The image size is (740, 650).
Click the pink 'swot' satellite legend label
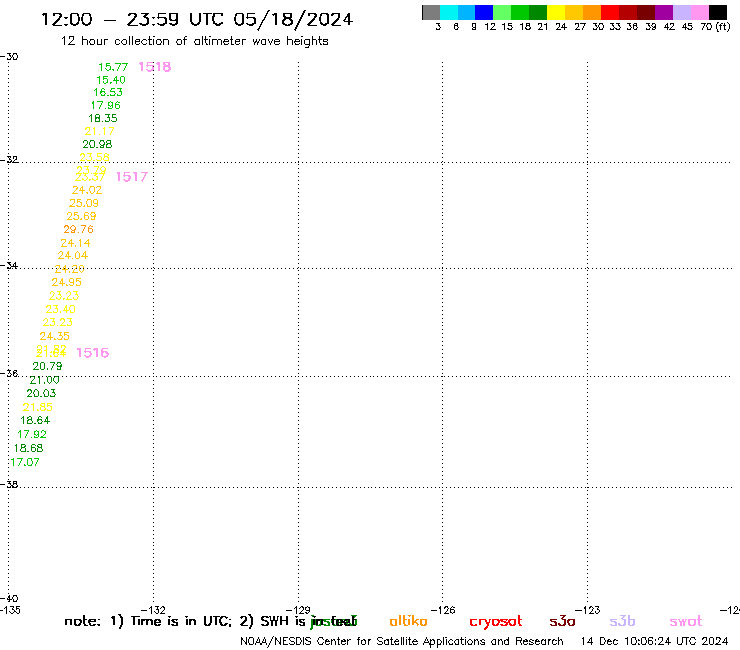[x=686, y=621]
